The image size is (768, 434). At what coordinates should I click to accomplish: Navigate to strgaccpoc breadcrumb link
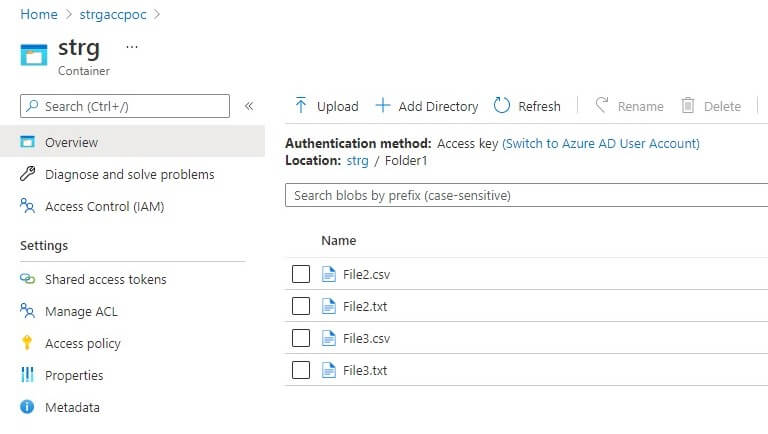pyautogui.click(x=111, y=15)
